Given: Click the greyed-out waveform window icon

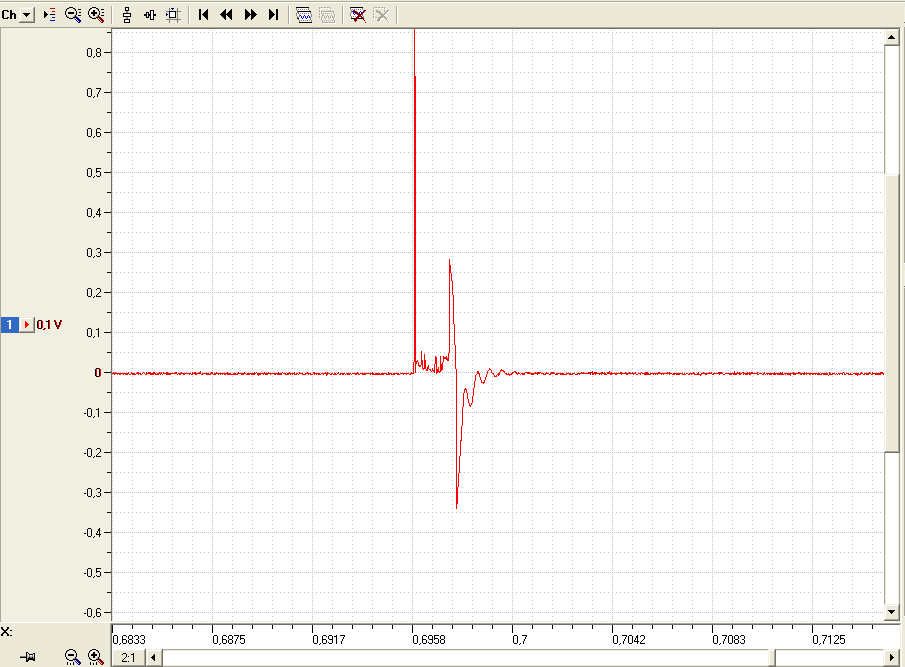Looking at the screenshot, I should tap(327, 15).
